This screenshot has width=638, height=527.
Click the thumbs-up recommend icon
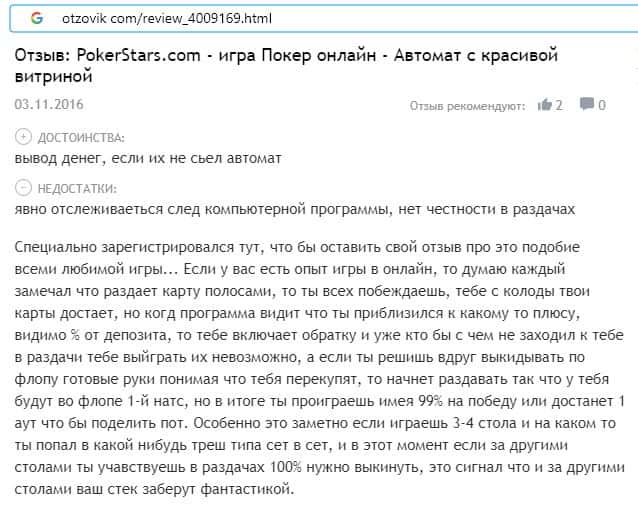click(545, 104)
